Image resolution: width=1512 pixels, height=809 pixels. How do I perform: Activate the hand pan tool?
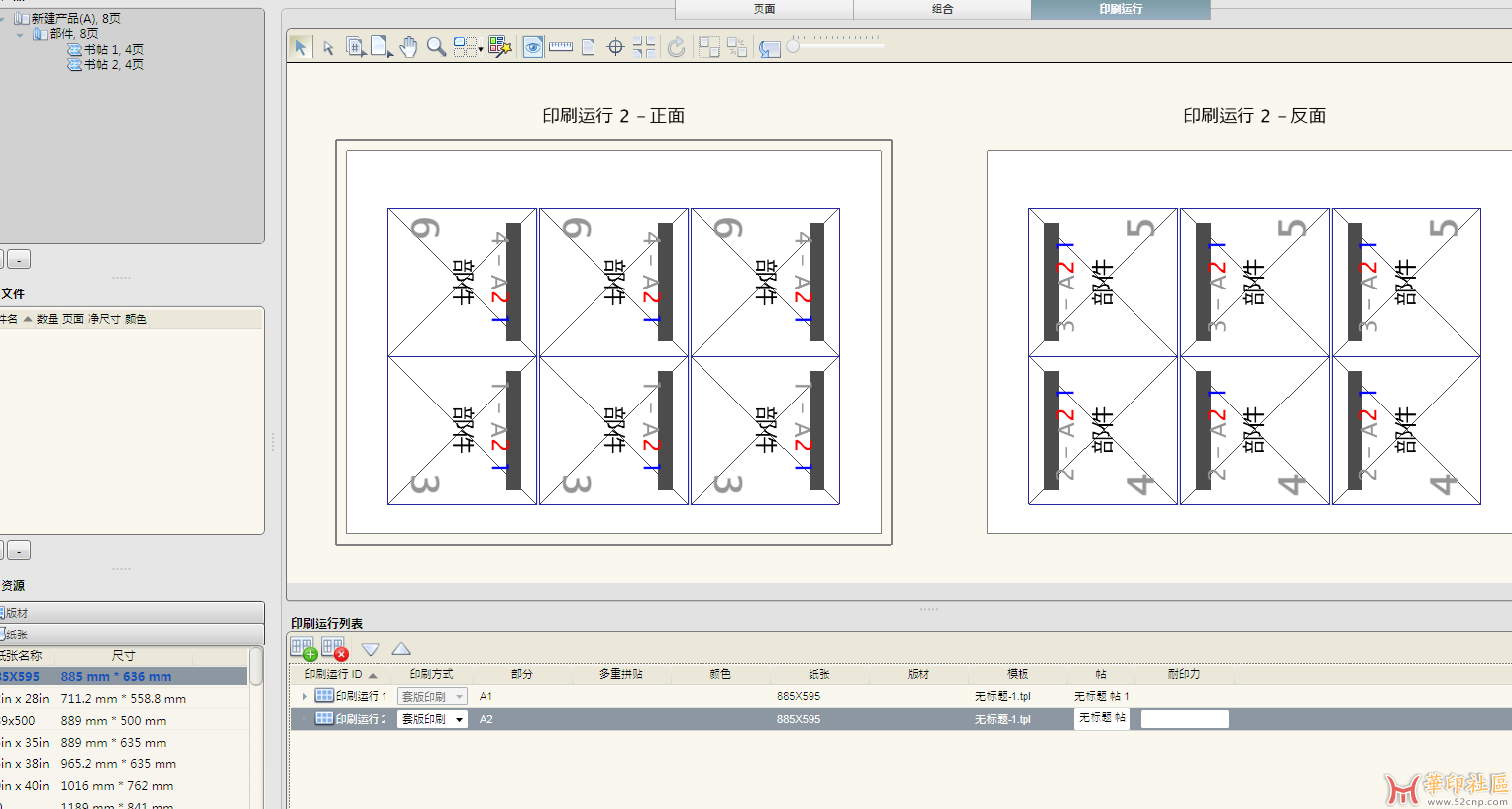tap(408, 47)
